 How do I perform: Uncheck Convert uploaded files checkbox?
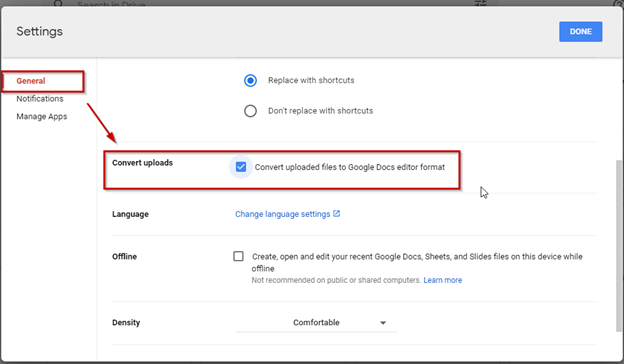click(241, 167)
